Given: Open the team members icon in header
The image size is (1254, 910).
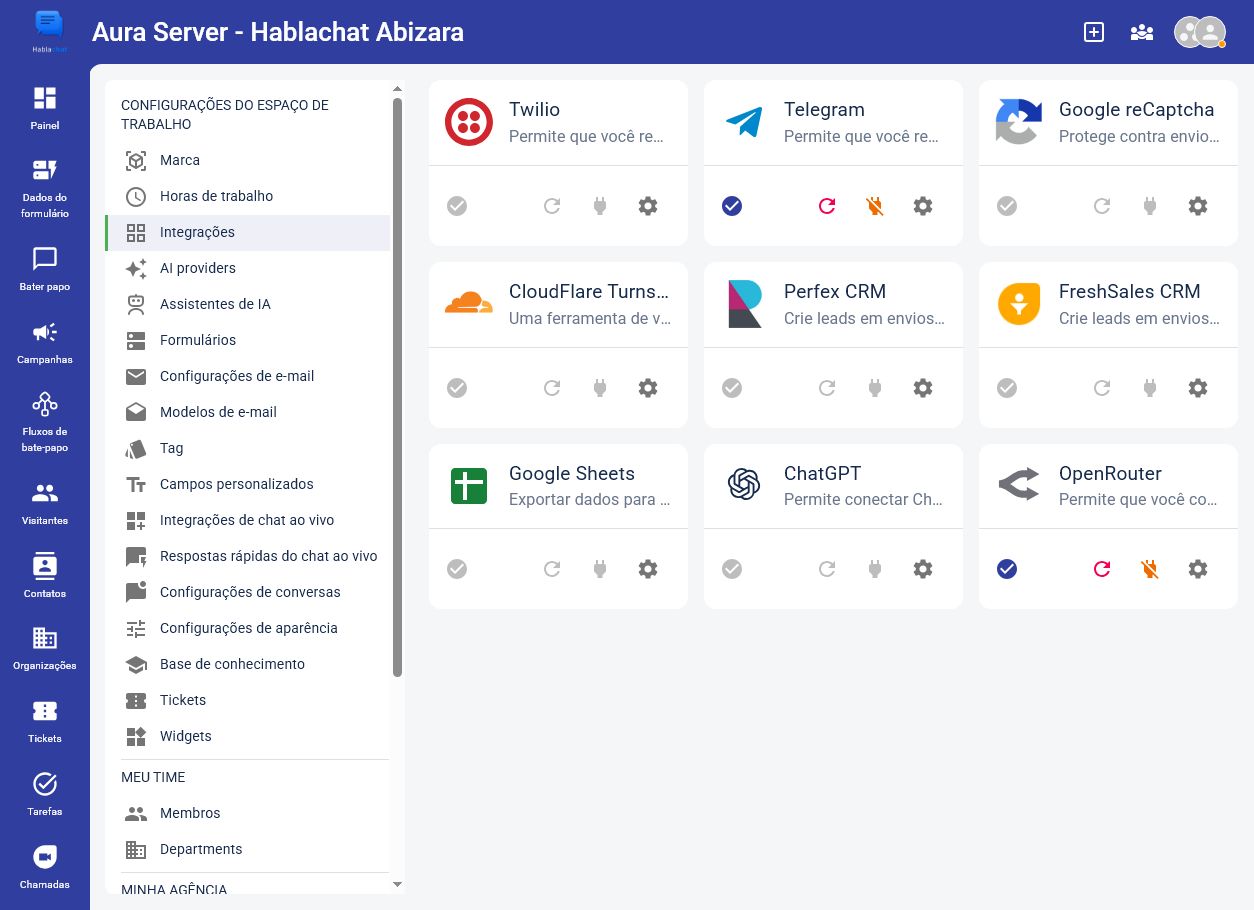Looking at the screenshot, I should pyautogui.click(x=1142, y=32).
